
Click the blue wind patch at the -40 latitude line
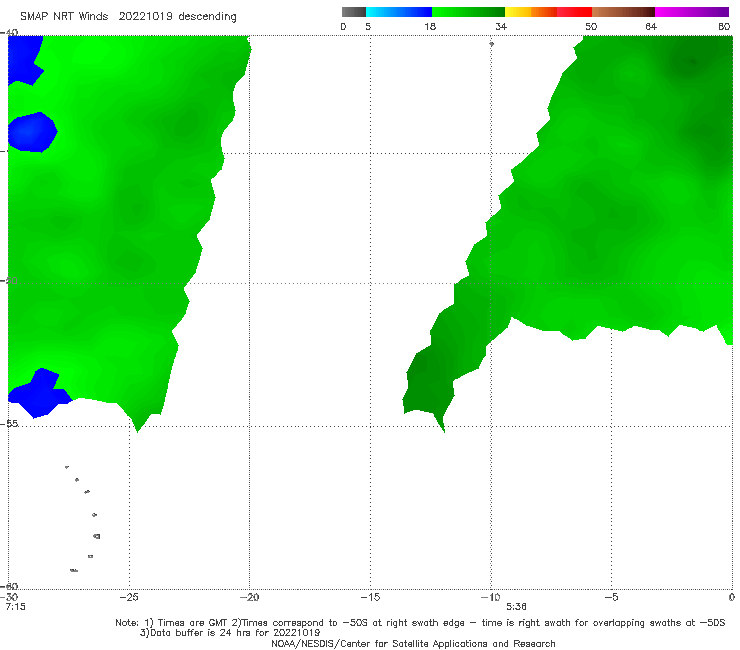25,59
